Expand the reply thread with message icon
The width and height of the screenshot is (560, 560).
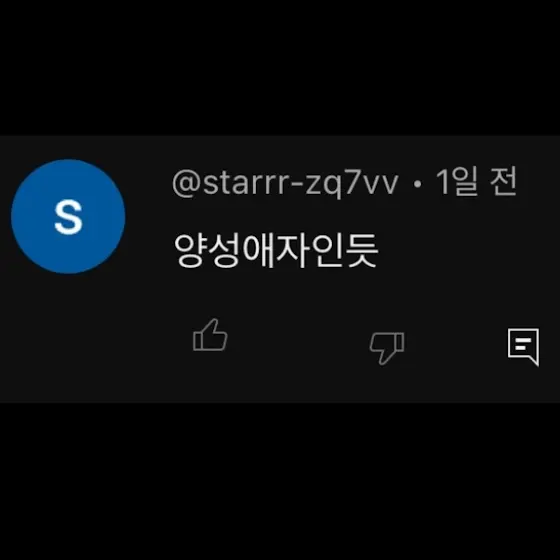point(524,347)
